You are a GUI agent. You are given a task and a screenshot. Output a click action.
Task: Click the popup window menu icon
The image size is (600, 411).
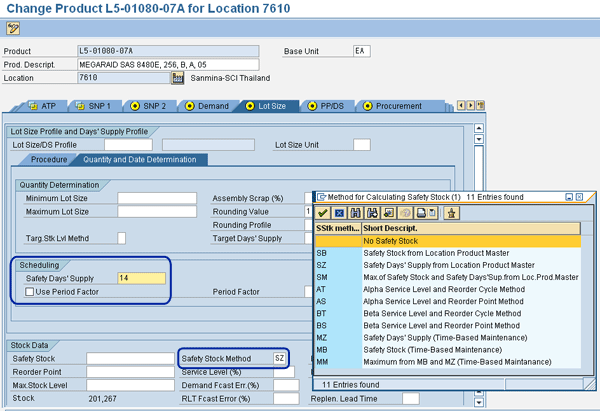322,196
